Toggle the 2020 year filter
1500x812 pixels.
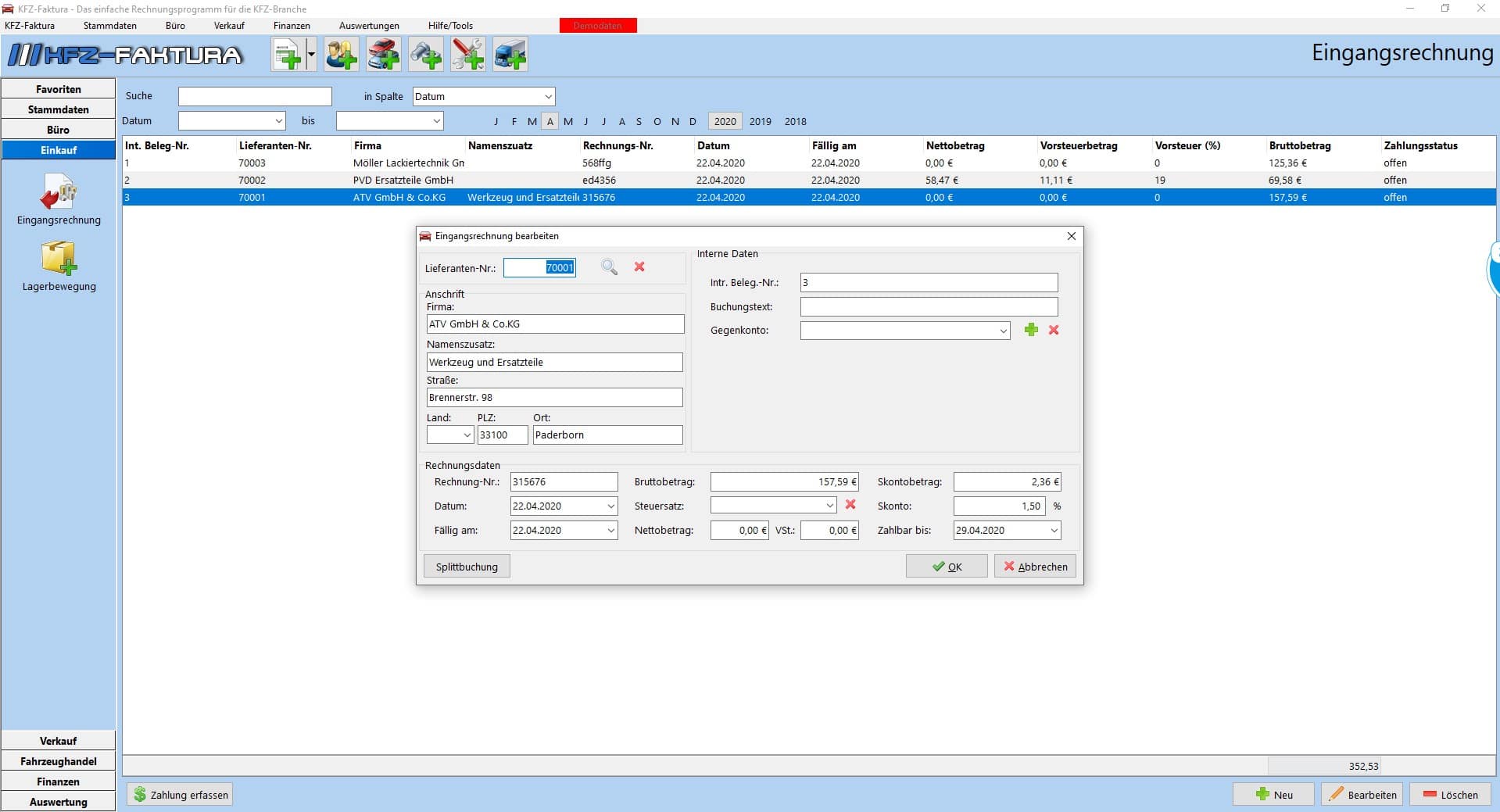725,121
